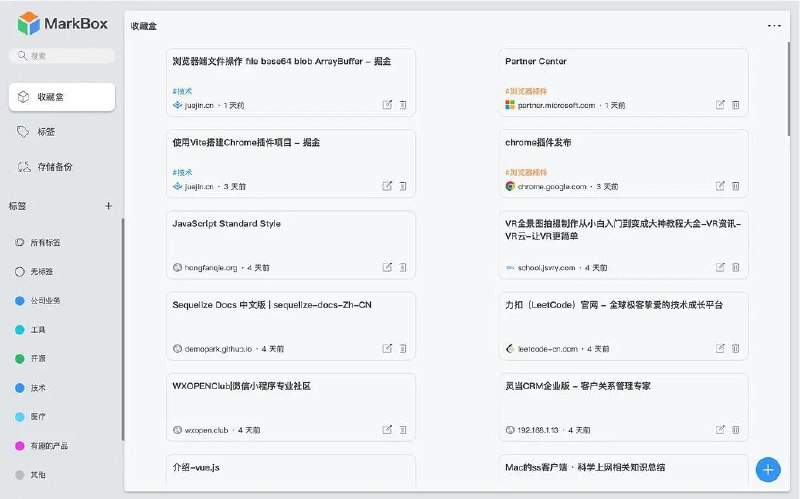Click the chrome.google.com domain text
This screenshot has width=800, height=499.
(x=552, y=186)
